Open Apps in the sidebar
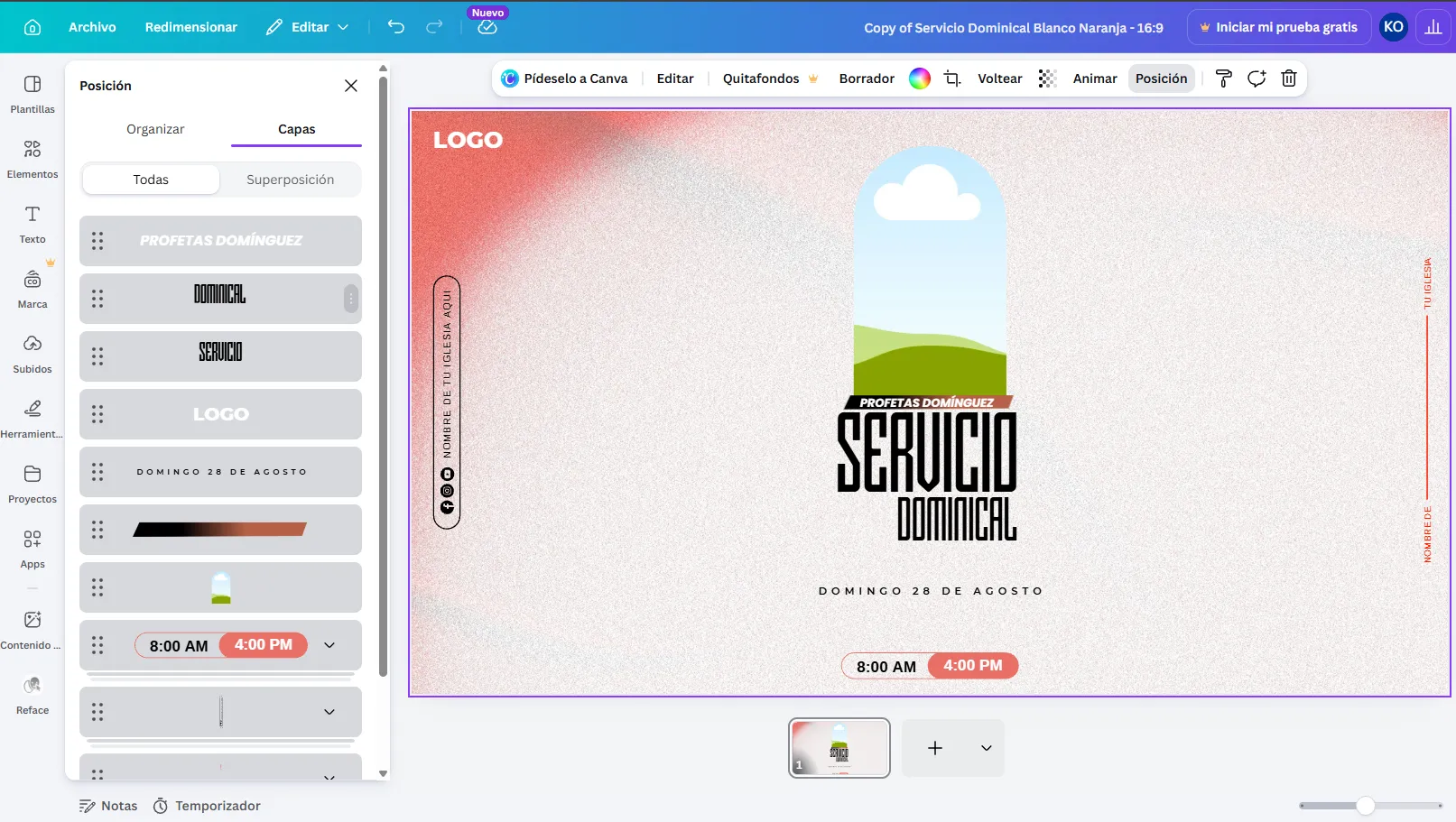 click(x=32, y=550)
